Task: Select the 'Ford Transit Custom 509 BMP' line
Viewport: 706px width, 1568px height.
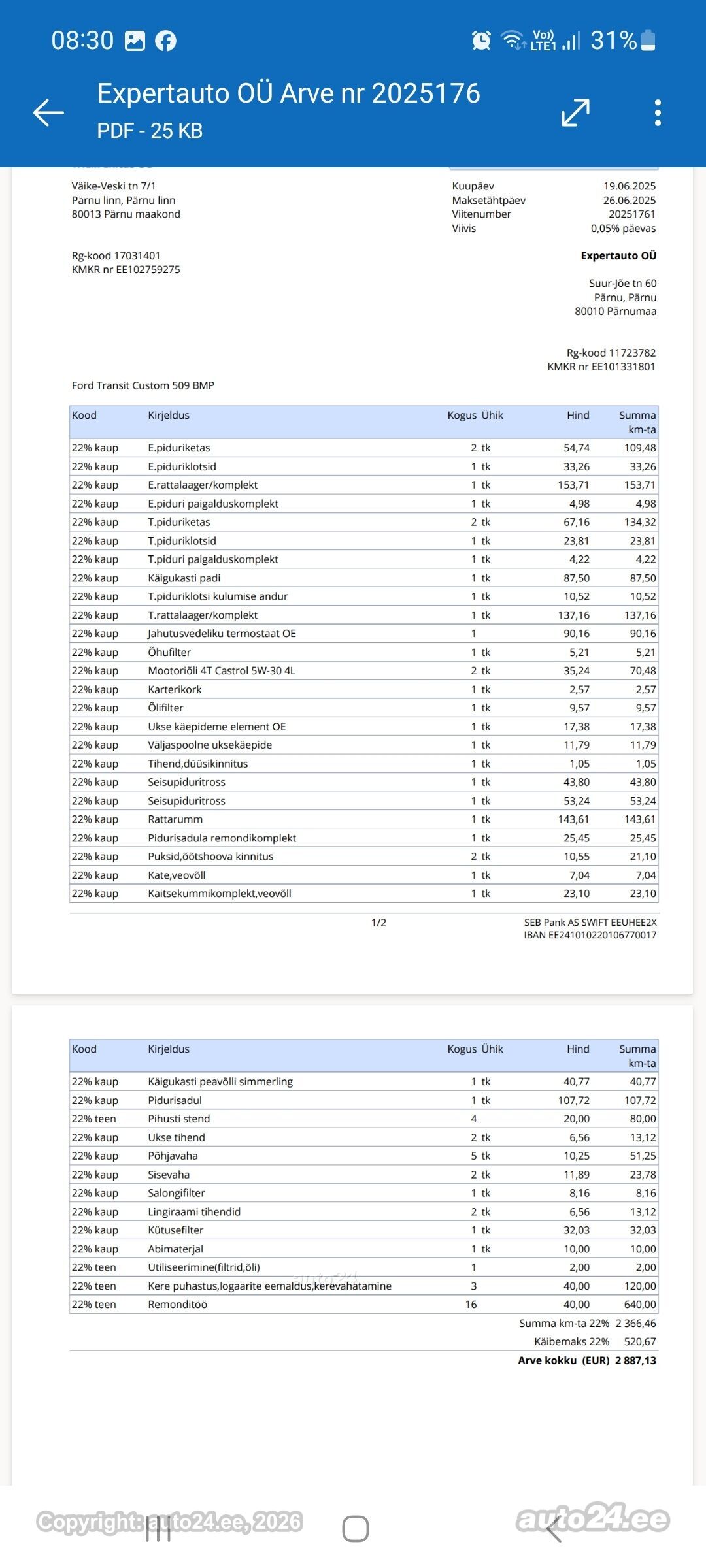Action: pyautogui.click(x=143, y=385)
